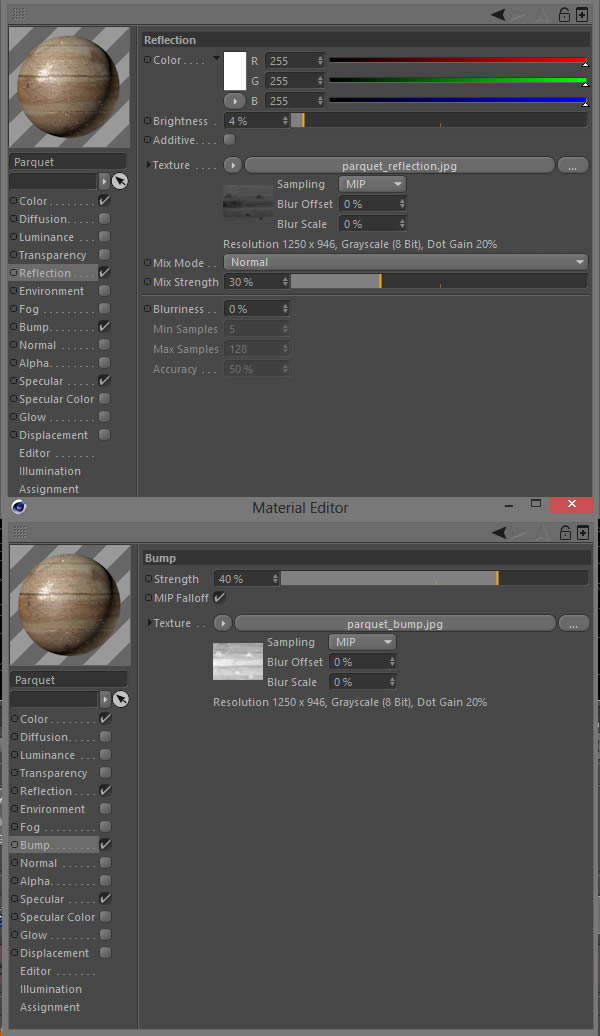
Task: Open the reflection texture options via its round arrow button
Action: click(233, 165)
